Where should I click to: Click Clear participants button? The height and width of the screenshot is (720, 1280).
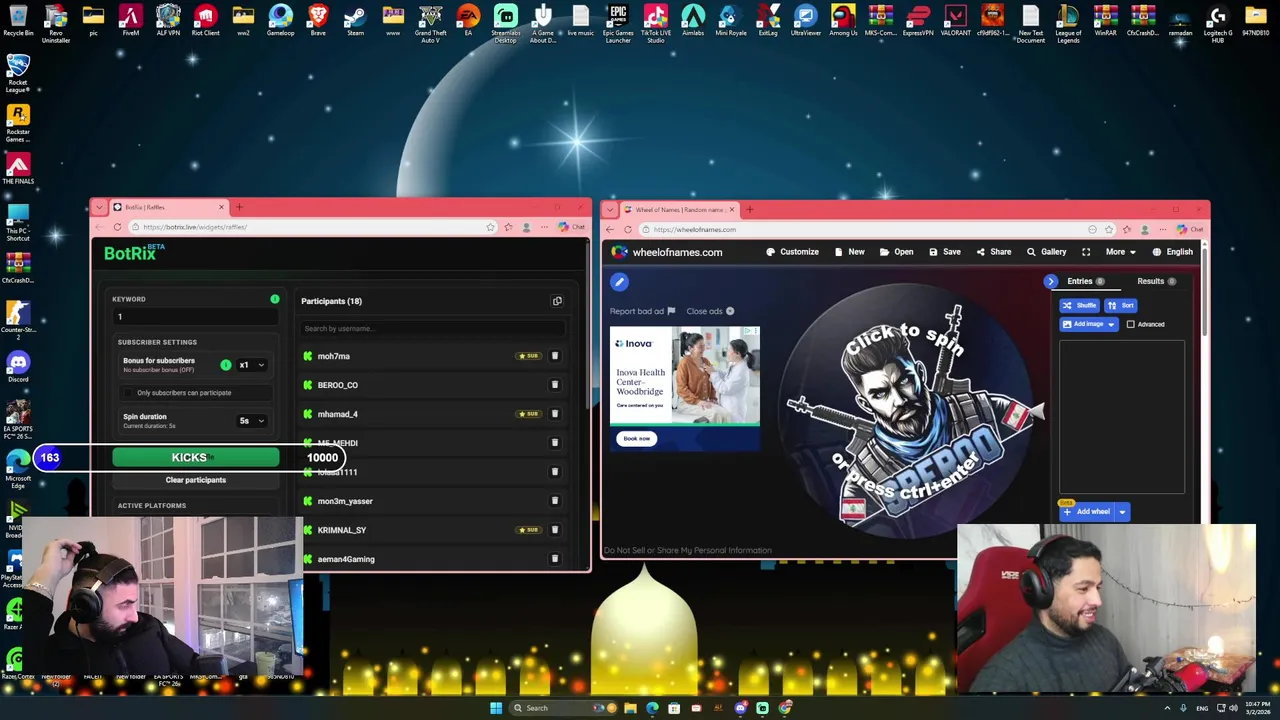point(196,480)
